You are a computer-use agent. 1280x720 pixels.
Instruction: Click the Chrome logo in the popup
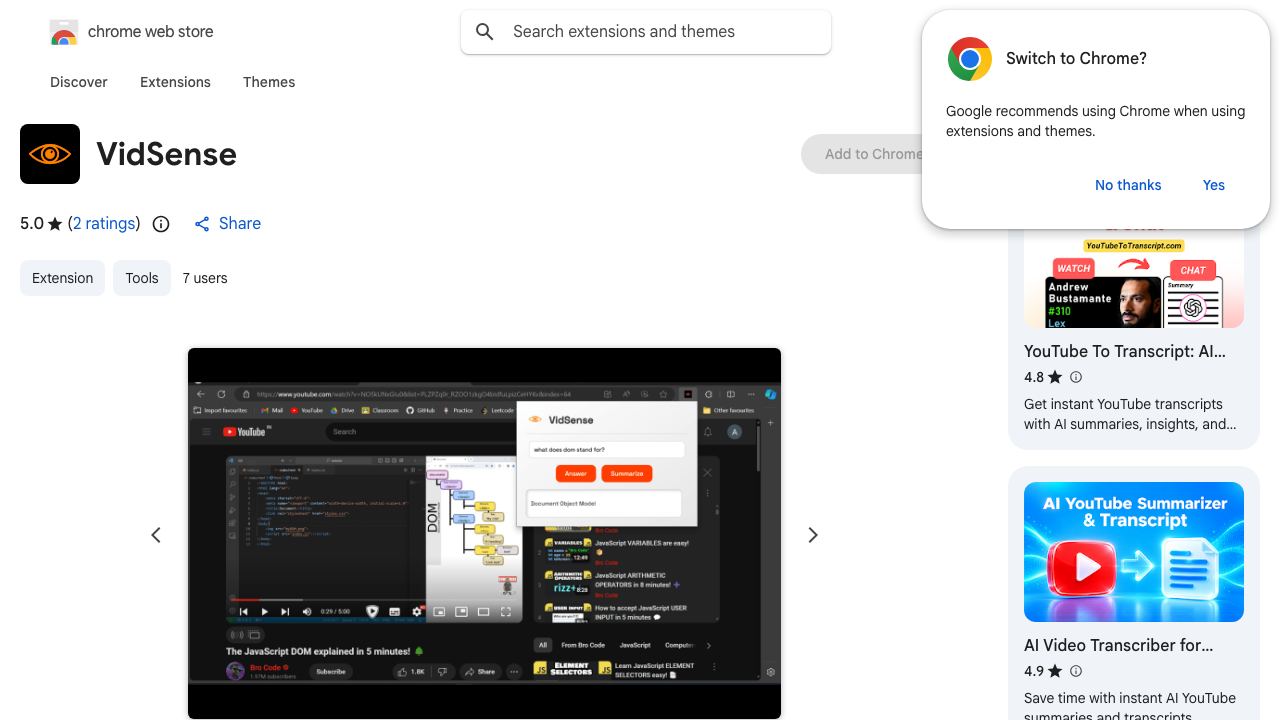970,59
